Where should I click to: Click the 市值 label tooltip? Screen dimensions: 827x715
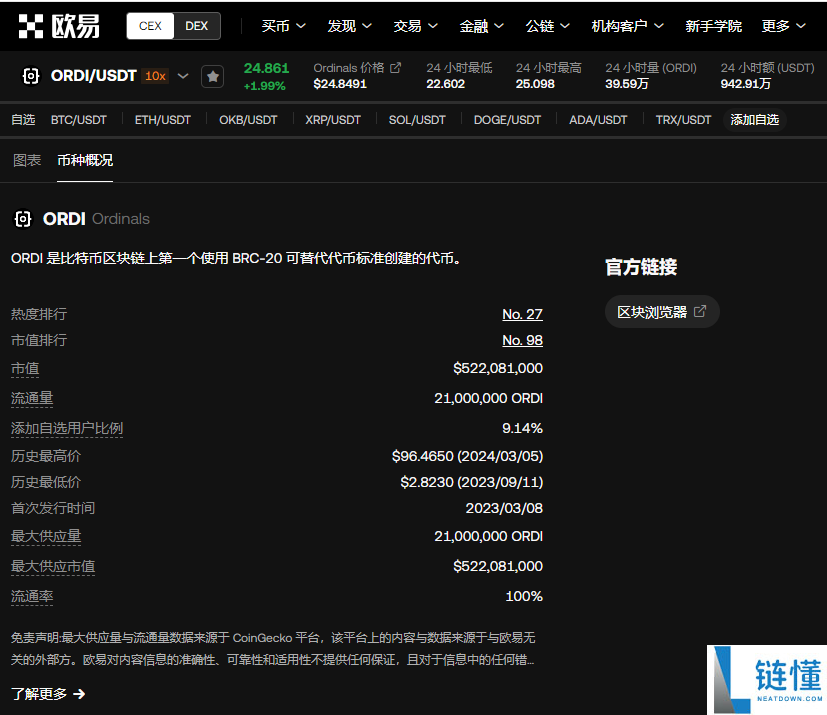(x=25, y=369)
